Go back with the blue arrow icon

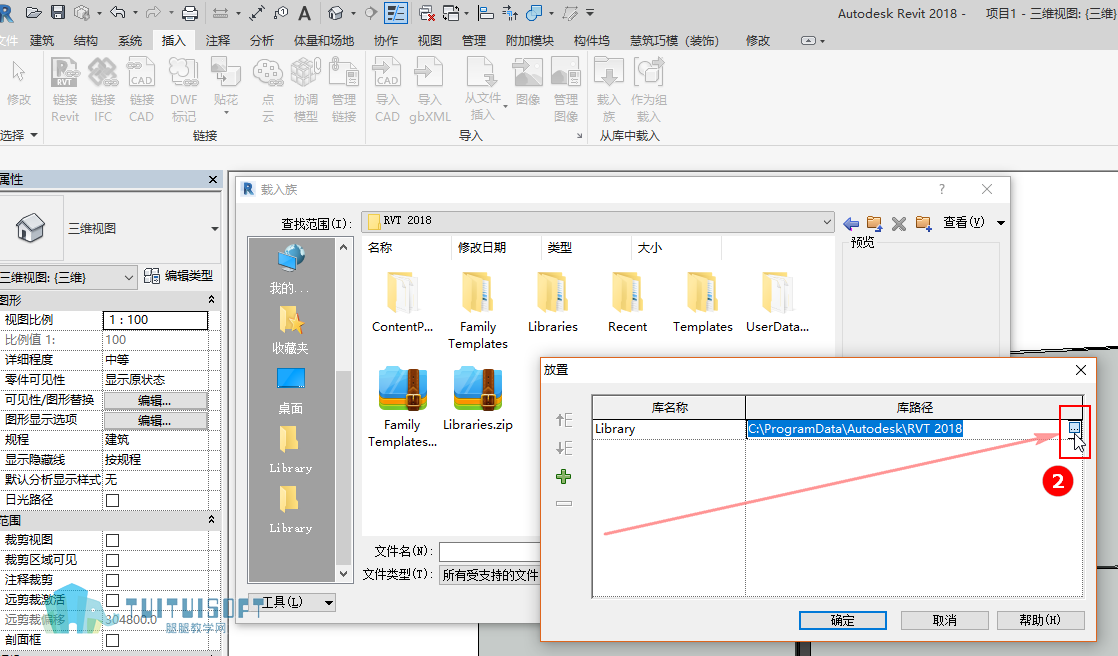pos(851,223)
